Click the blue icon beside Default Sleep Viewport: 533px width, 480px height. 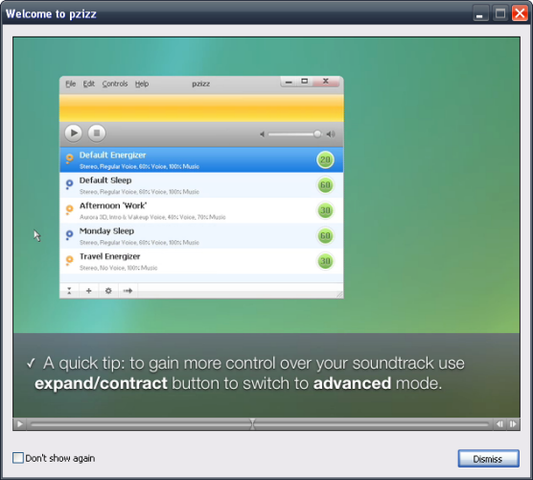click(69, 184)
